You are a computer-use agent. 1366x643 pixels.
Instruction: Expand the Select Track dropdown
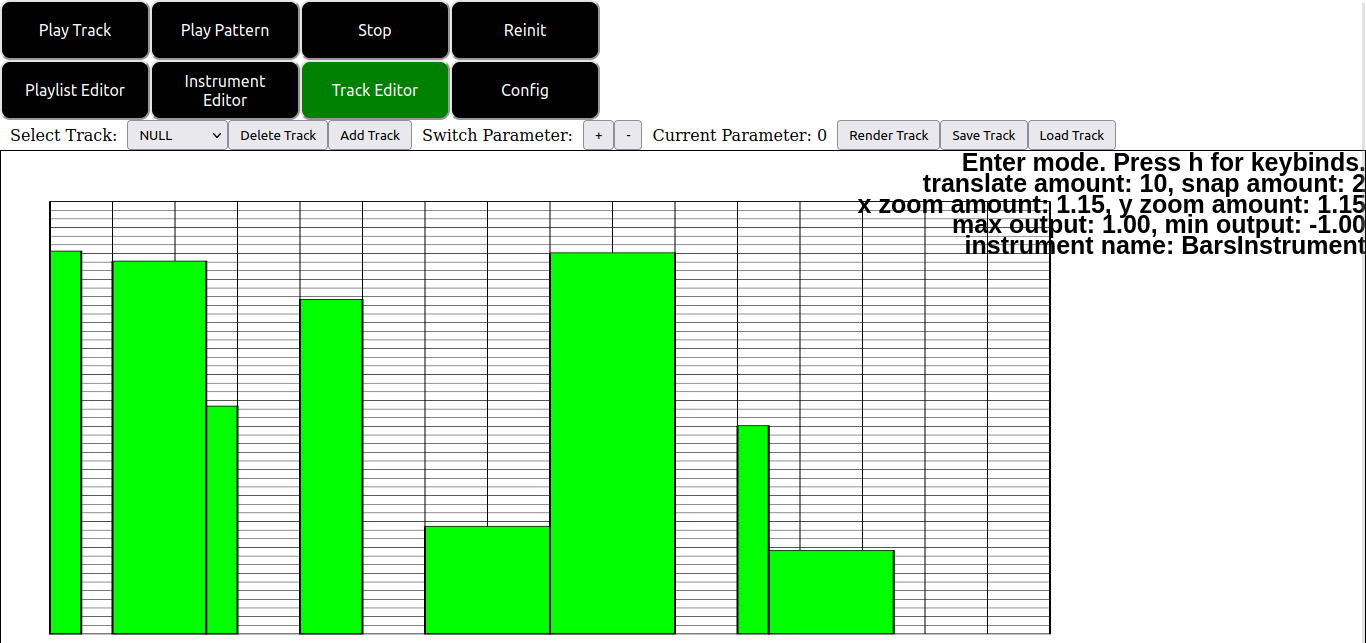click(x=178, y=135)
